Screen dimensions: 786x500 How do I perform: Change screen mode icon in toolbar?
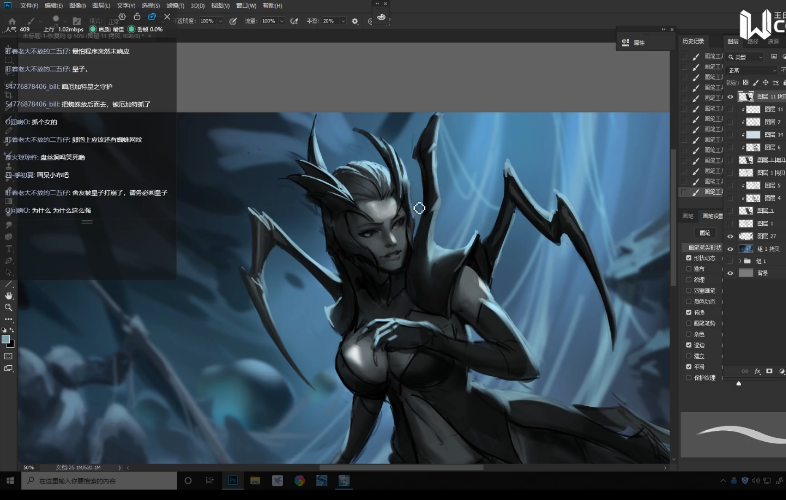pos(9,368)
